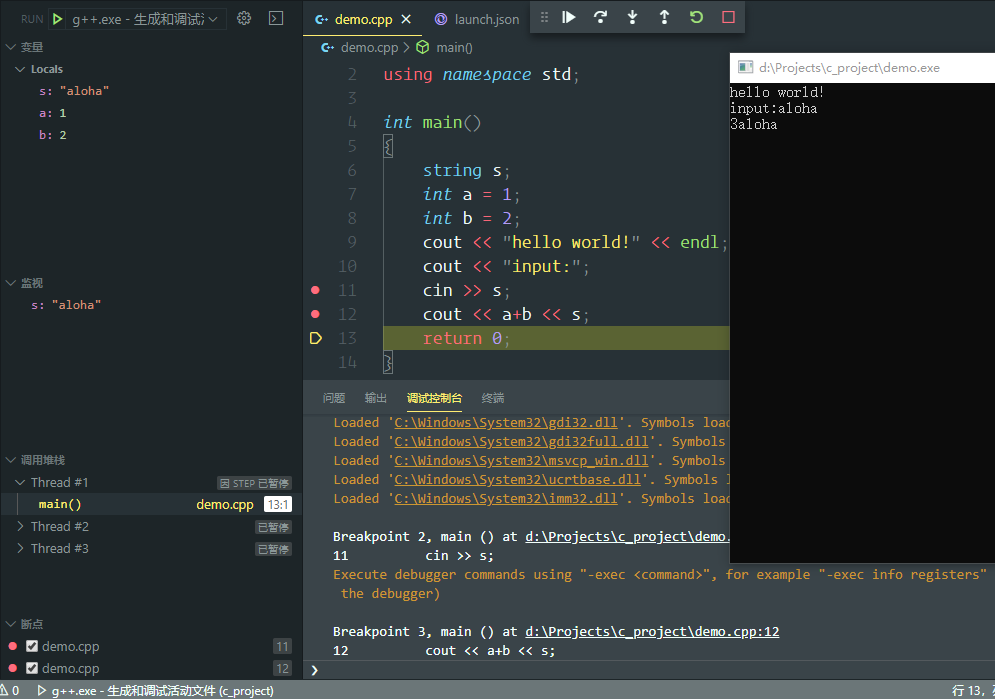Click current-line arrow marker at line 13

[x=315, y=338]
